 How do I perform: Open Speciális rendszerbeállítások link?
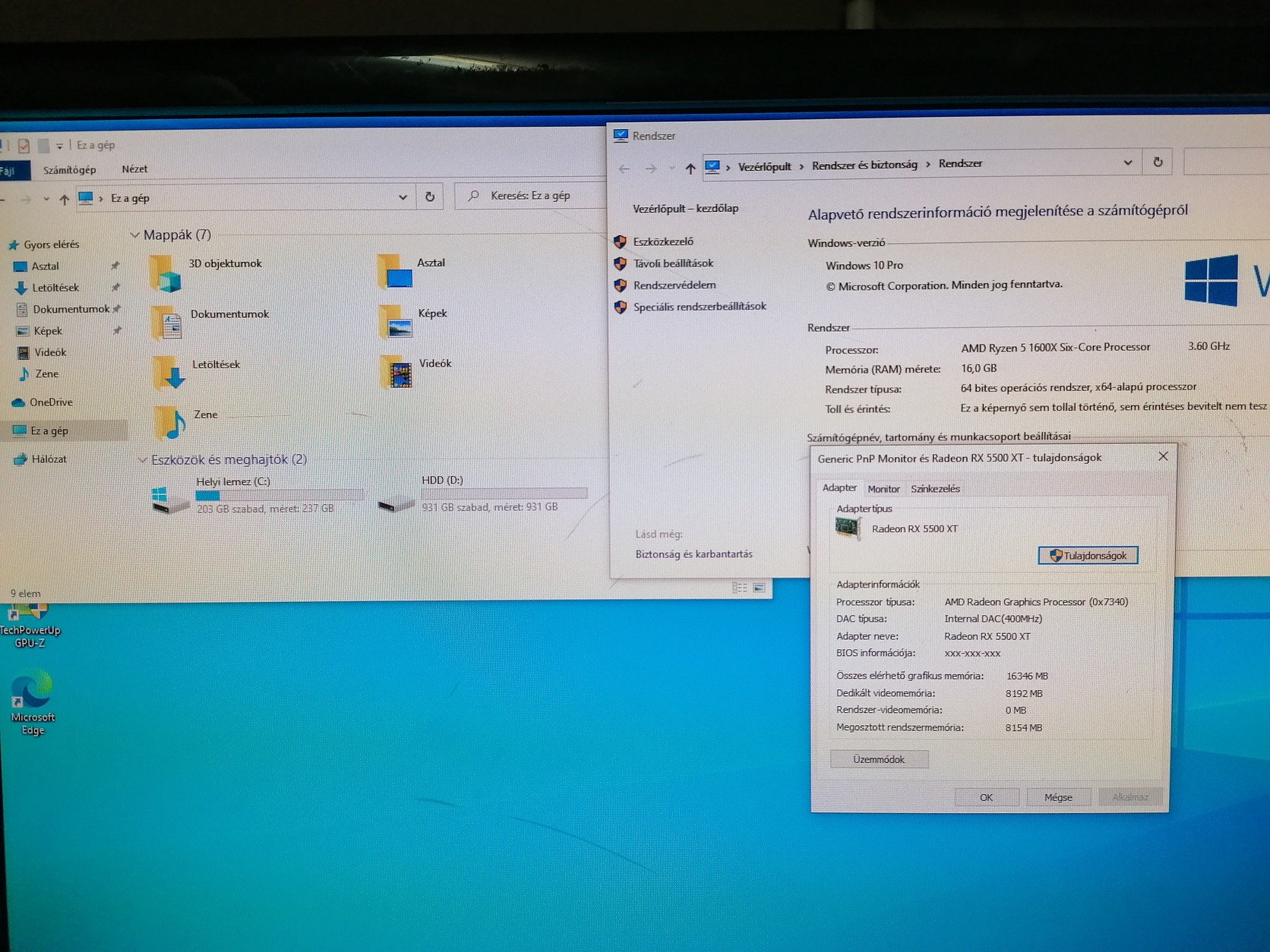700,306
